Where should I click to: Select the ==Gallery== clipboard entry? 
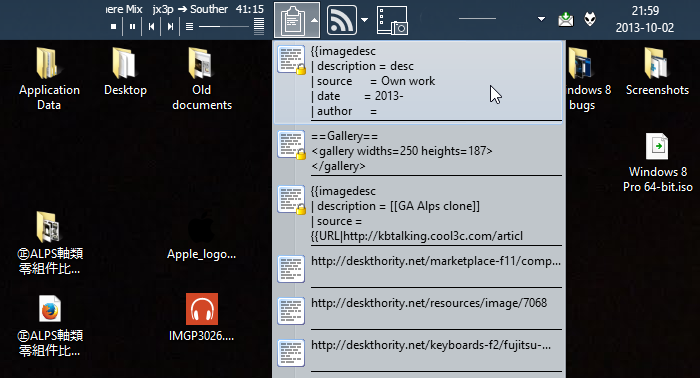pos(418,152)
